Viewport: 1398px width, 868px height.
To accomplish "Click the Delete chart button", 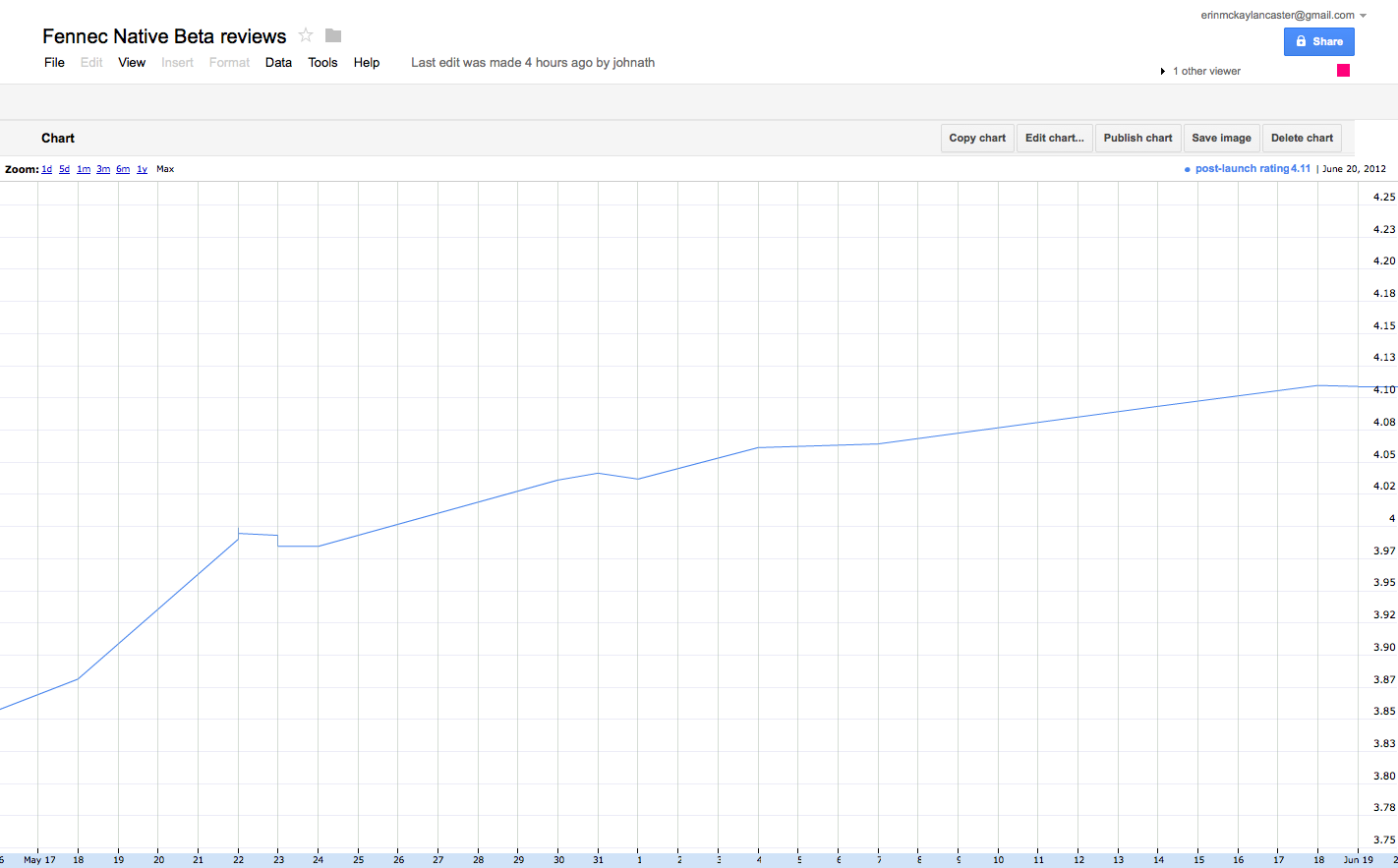I will coord(1302,138).
